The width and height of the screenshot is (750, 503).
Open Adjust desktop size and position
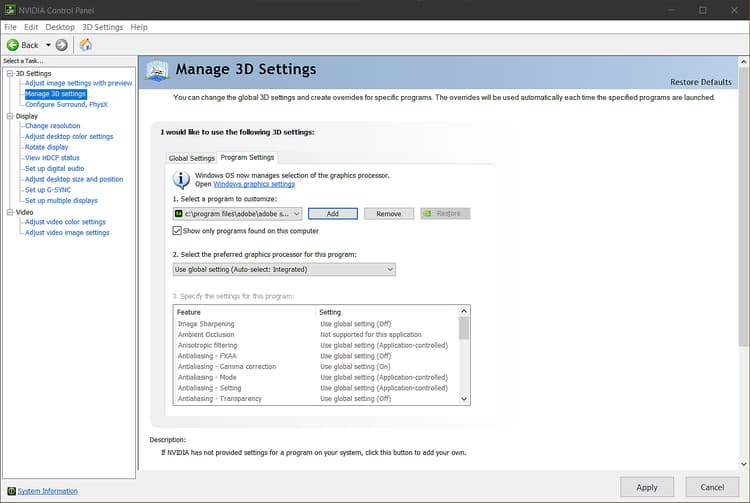pos(74,179)
